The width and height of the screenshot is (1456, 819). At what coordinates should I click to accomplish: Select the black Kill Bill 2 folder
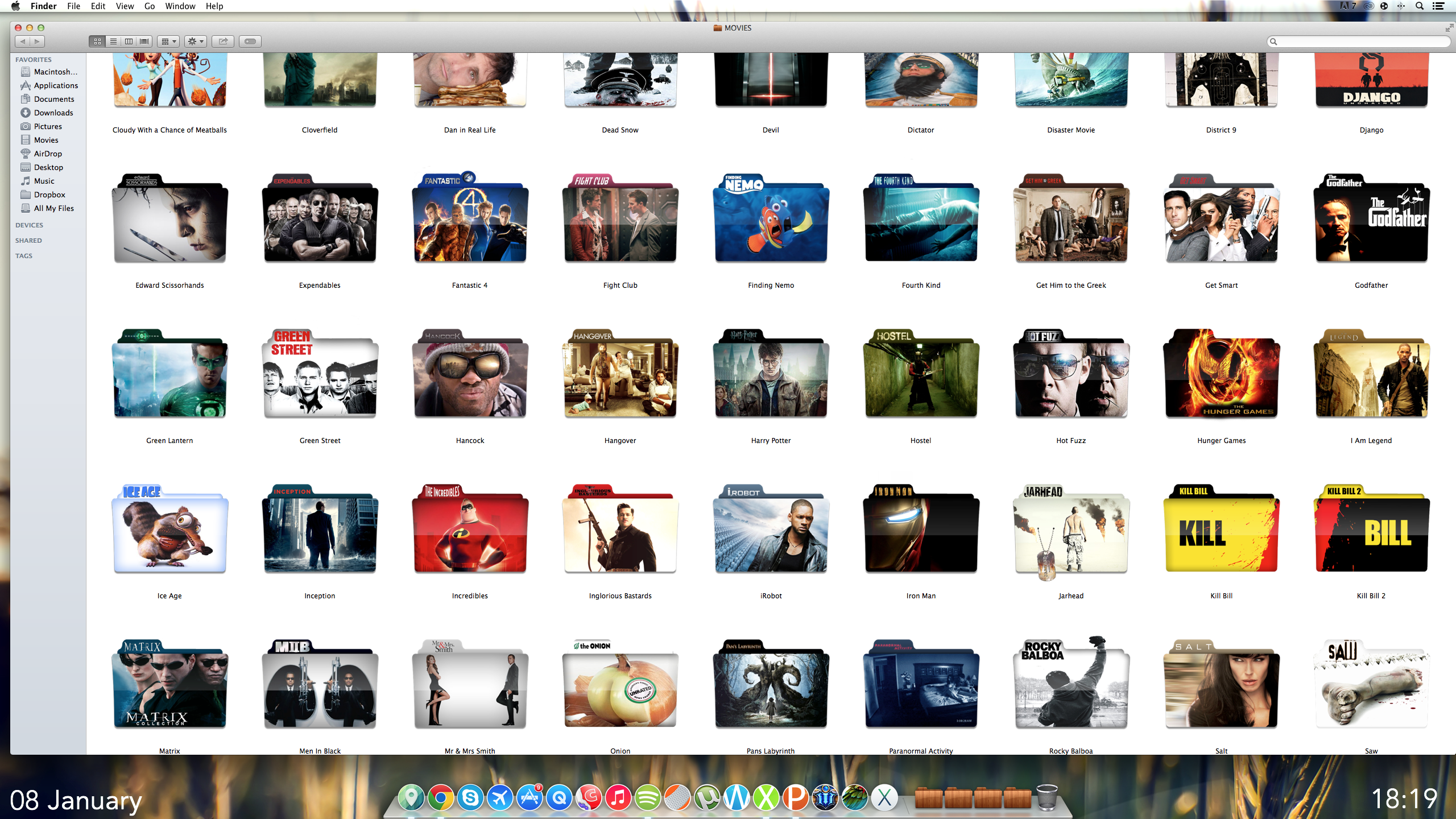coord(1371,530)
